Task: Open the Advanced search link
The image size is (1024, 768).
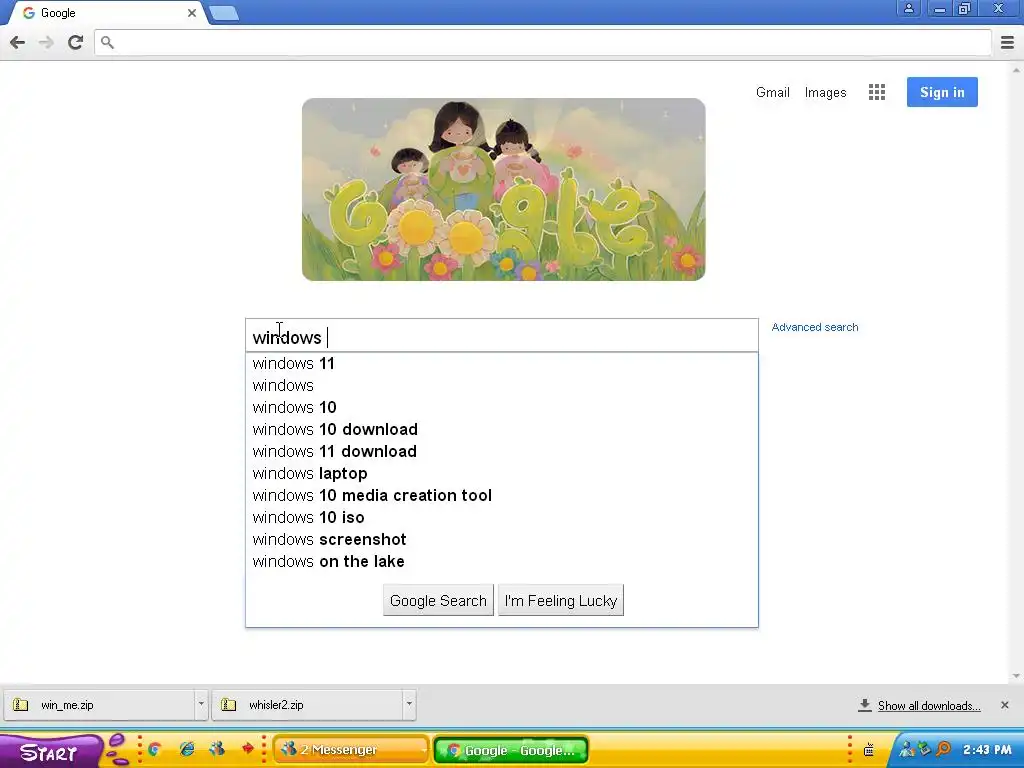Action: [x=815, y=327]
